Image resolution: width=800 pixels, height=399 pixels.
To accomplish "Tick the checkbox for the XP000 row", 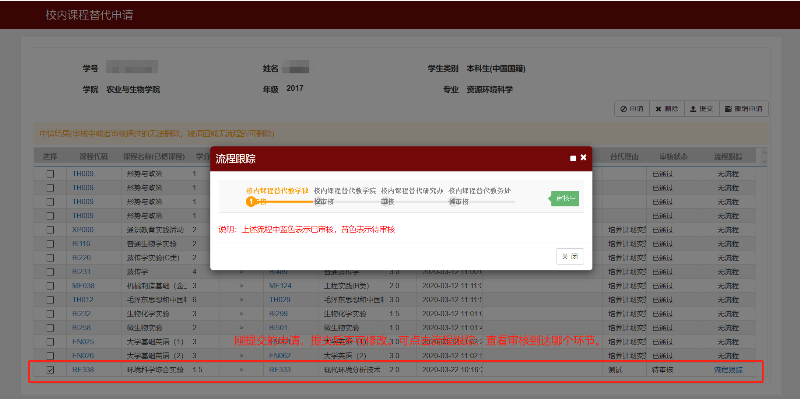I will [x=50, y=230].
